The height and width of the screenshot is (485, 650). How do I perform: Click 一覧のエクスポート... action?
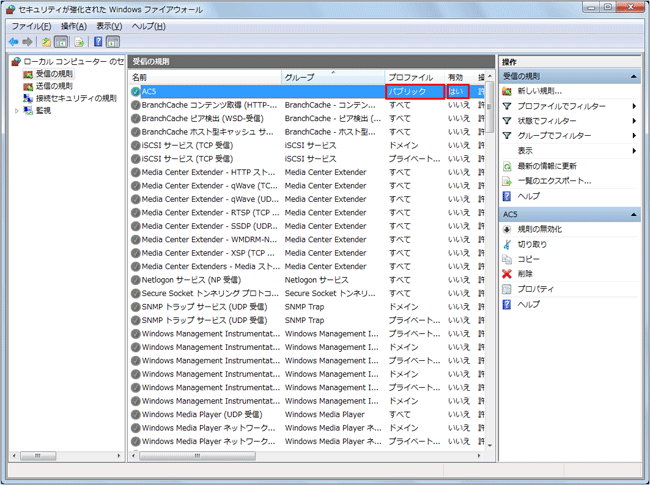554,181
